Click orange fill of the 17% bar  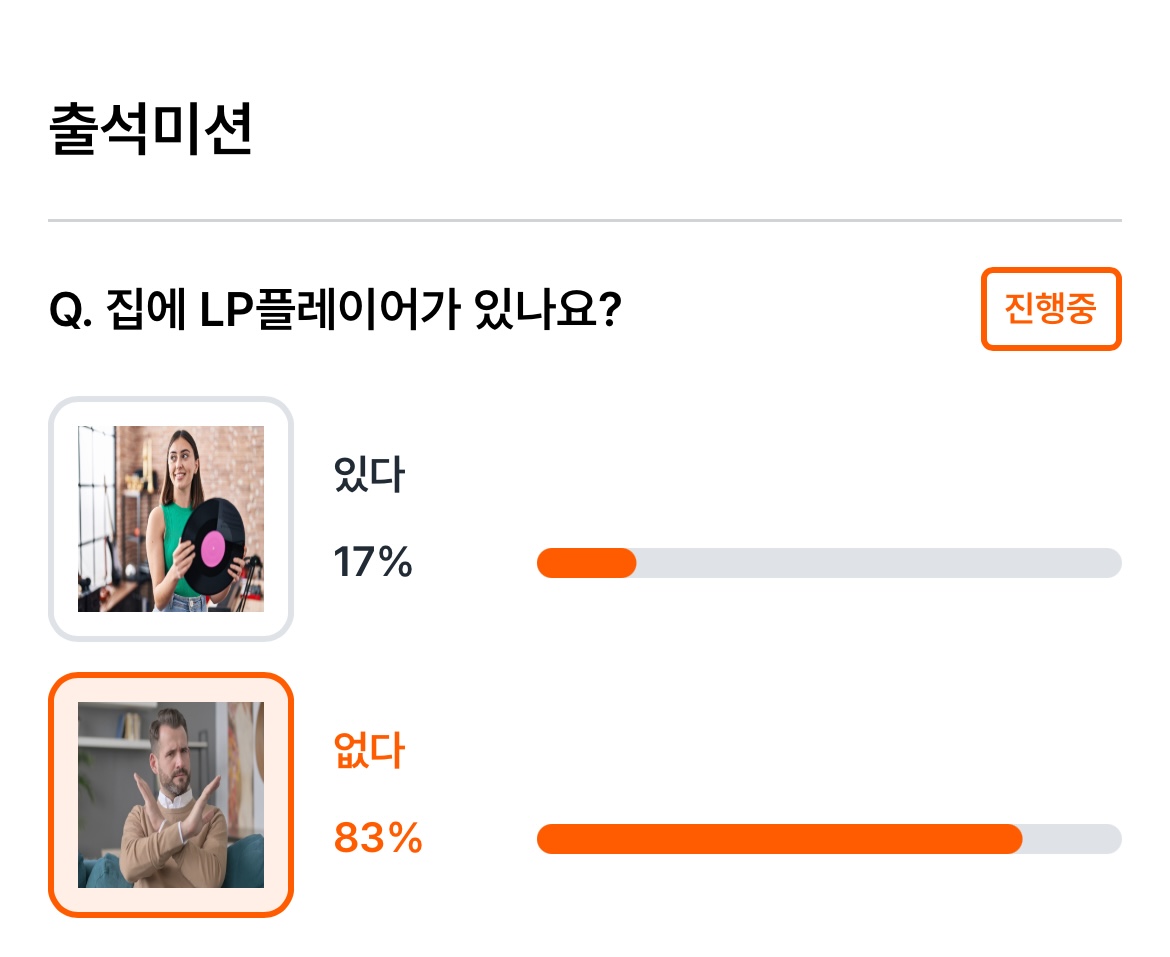click(x=586, y=562)
